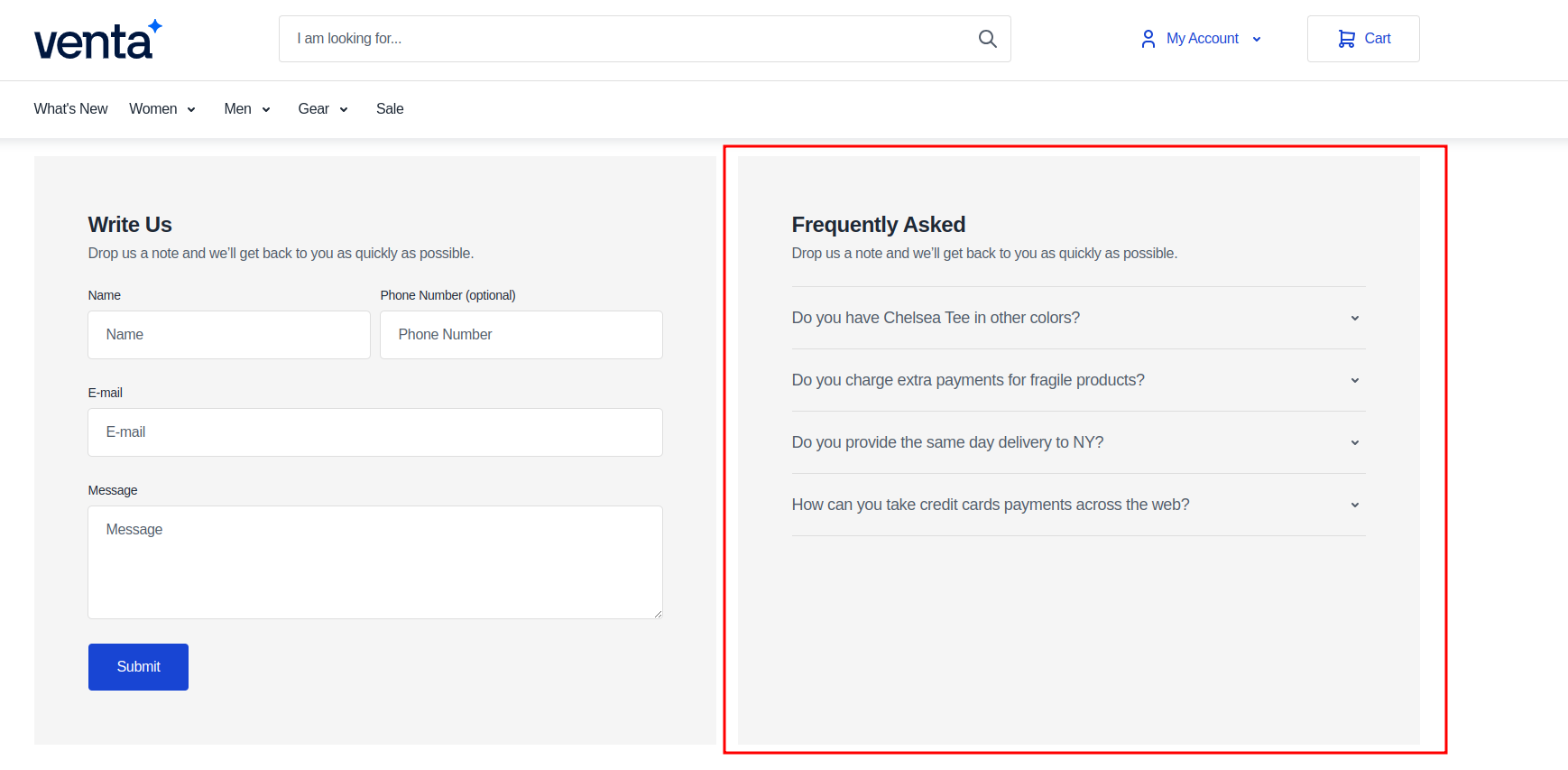This screenshot has height=770, width=1568.
Task: Click the Message resize handle
Action: pyautogui.click(x=658, y=614)
